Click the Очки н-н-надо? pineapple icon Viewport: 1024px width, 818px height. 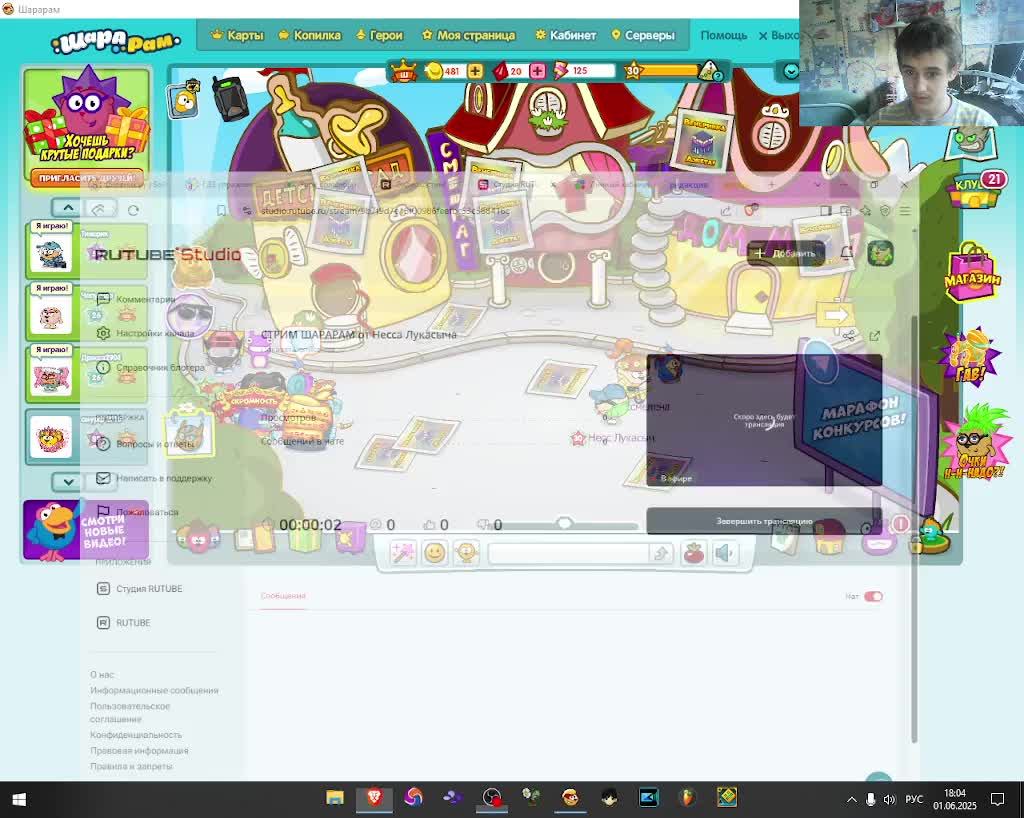pos(974,443)
